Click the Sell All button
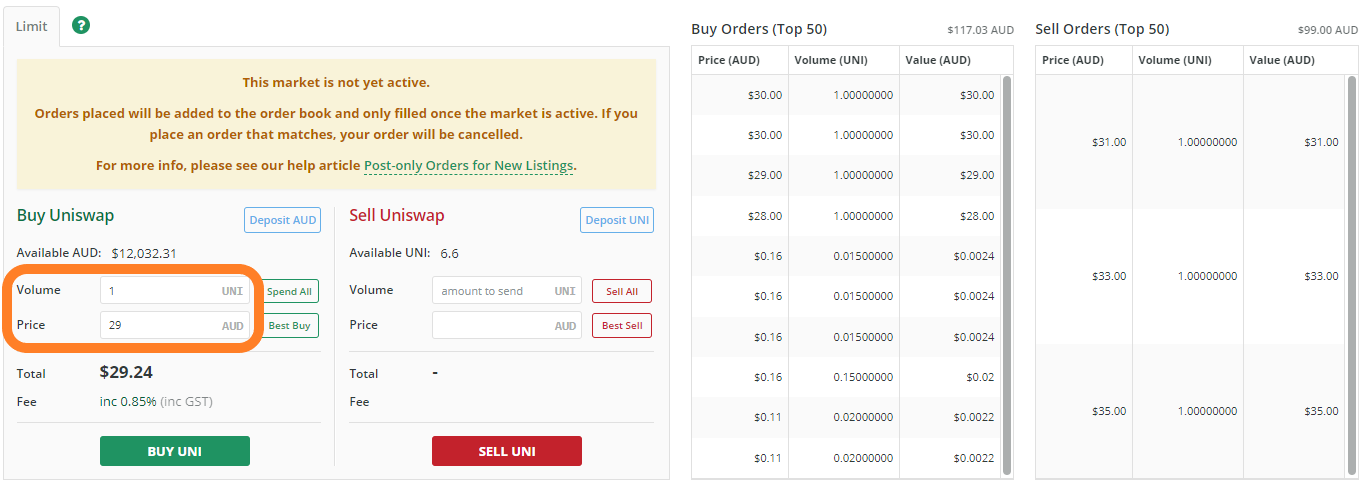The width and height of the screenshot is (1369, 488). (622, 291)
